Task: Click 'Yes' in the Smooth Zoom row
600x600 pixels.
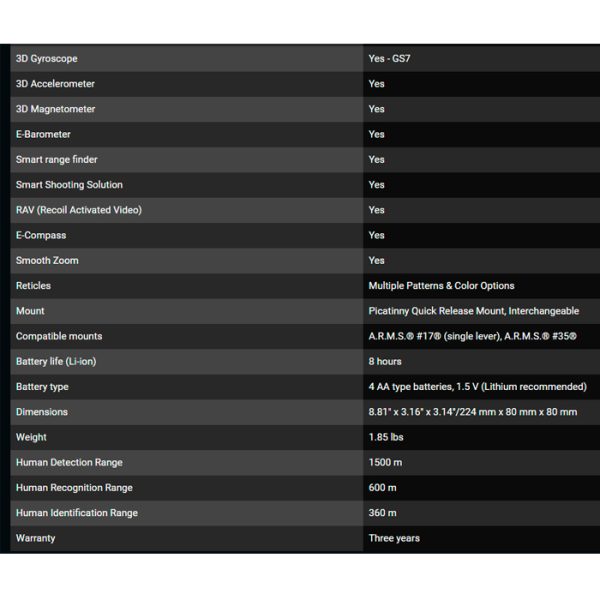Action: (377, 261)
